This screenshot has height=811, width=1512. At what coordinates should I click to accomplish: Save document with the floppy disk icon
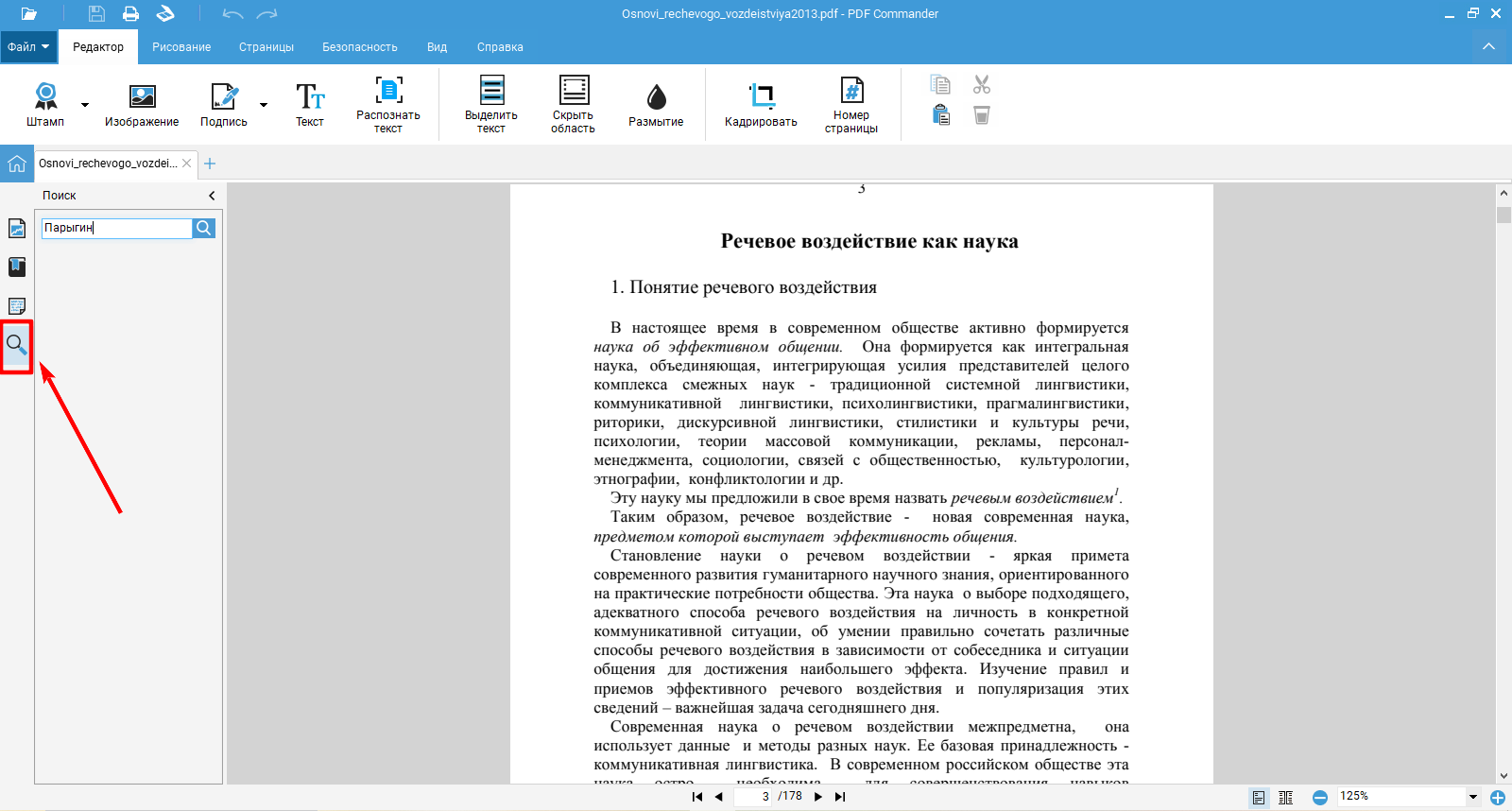(x=96, y=13)
